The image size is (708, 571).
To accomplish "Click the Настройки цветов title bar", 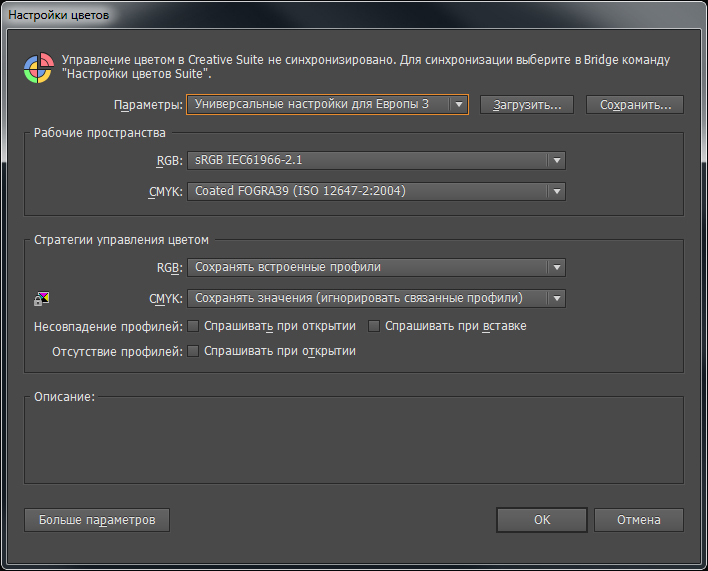I will coord(354,15).
